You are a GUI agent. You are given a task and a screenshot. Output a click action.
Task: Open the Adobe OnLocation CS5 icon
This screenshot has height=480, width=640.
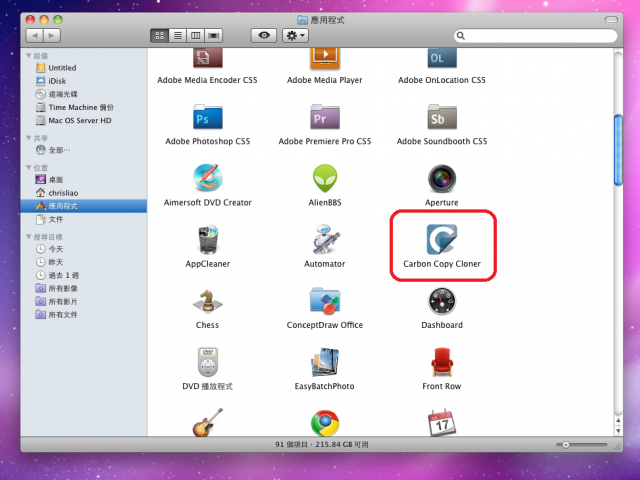point(442,58)
